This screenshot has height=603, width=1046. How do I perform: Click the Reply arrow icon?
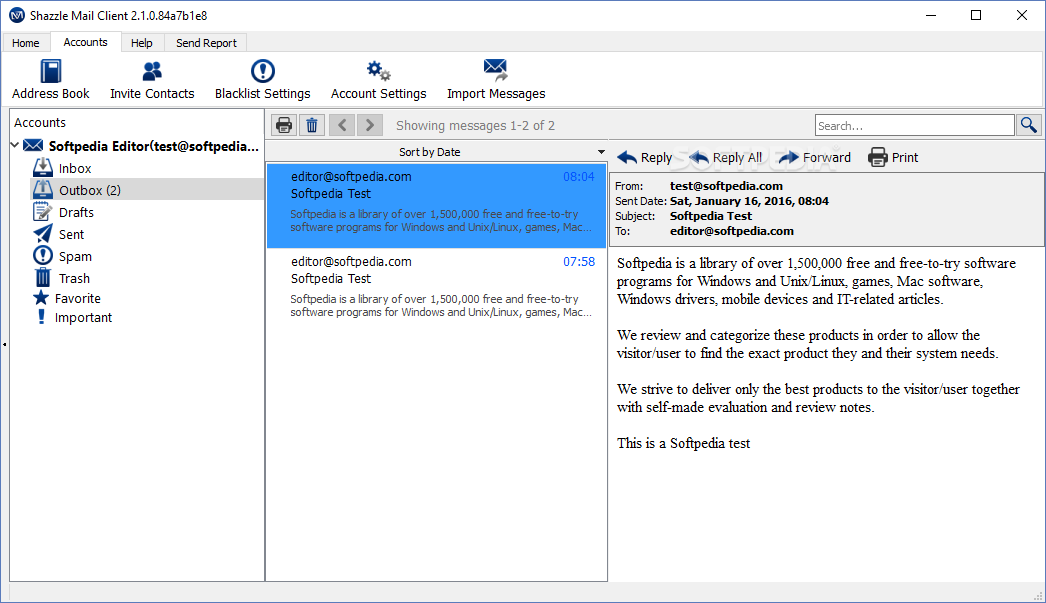point(626,157)
